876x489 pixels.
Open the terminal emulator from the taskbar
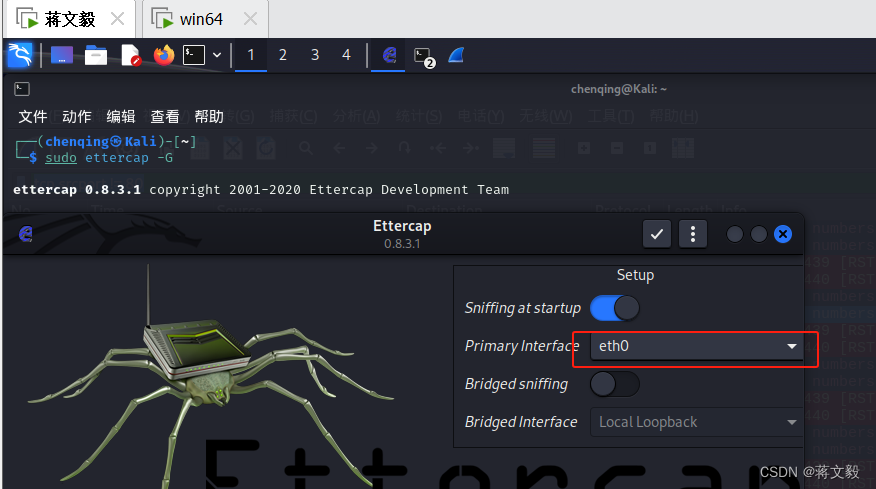[194, 55]
